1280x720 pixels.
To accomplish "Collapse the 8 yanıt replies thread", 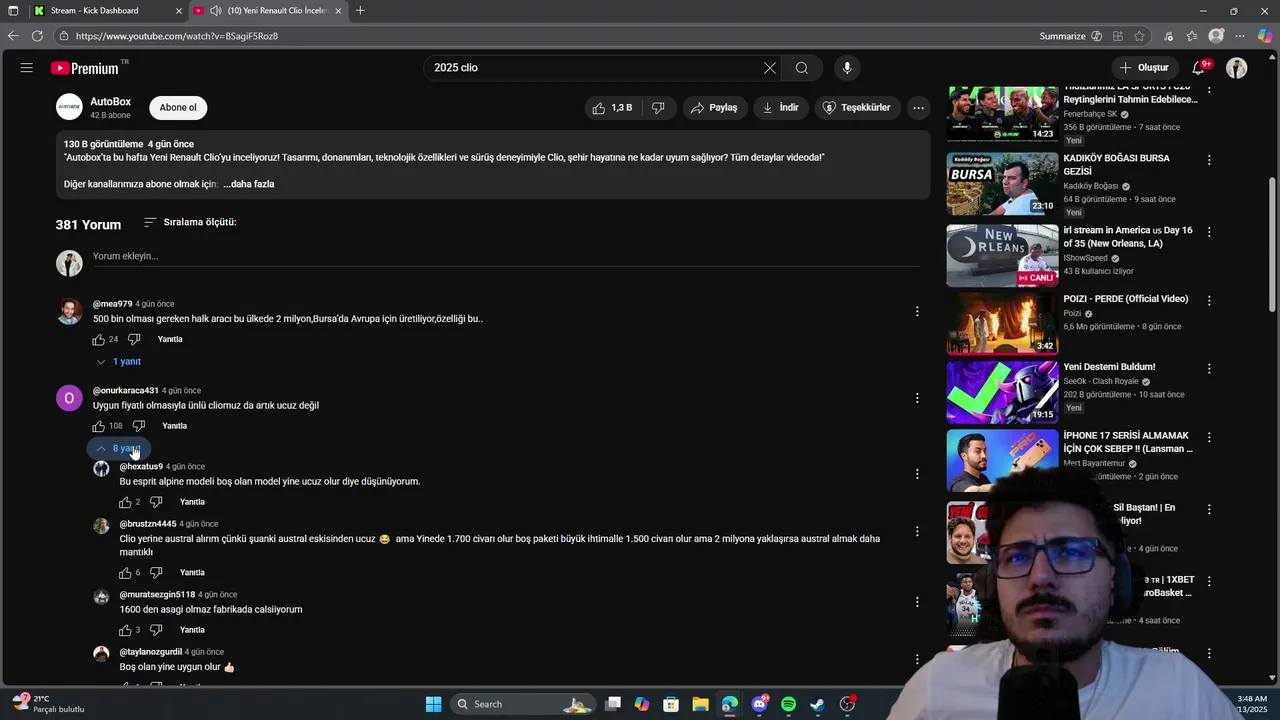I will tap(118, 449).
